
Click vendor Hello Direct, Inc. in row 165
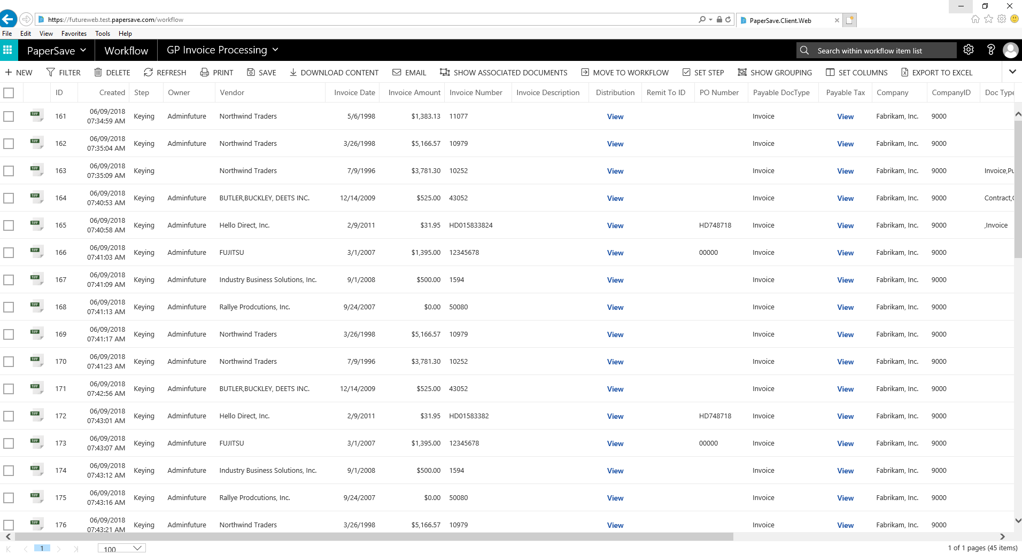[244, 225]
